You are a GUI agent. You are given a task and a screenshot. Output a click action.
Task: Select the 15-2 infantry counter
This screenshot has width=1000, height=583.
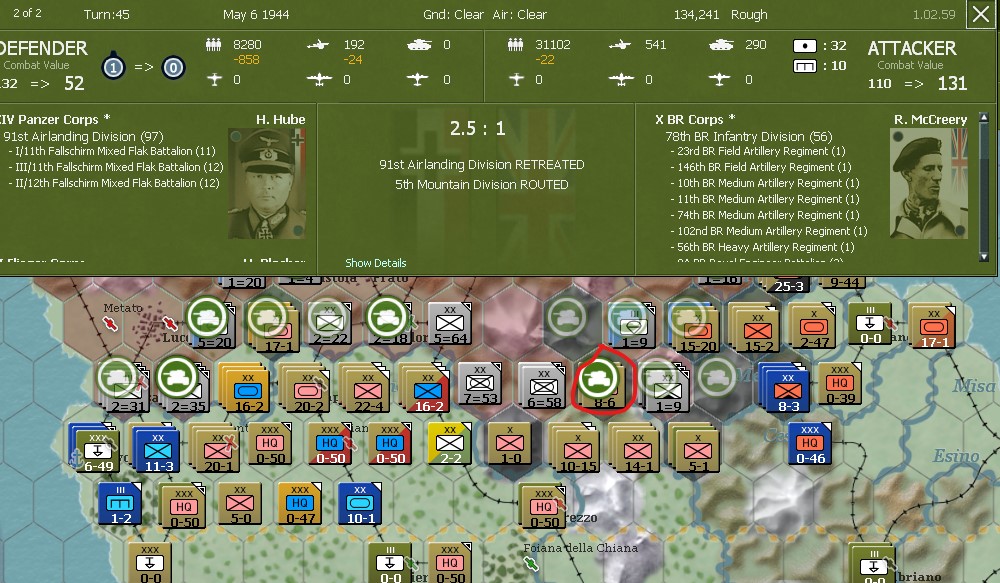756,327
